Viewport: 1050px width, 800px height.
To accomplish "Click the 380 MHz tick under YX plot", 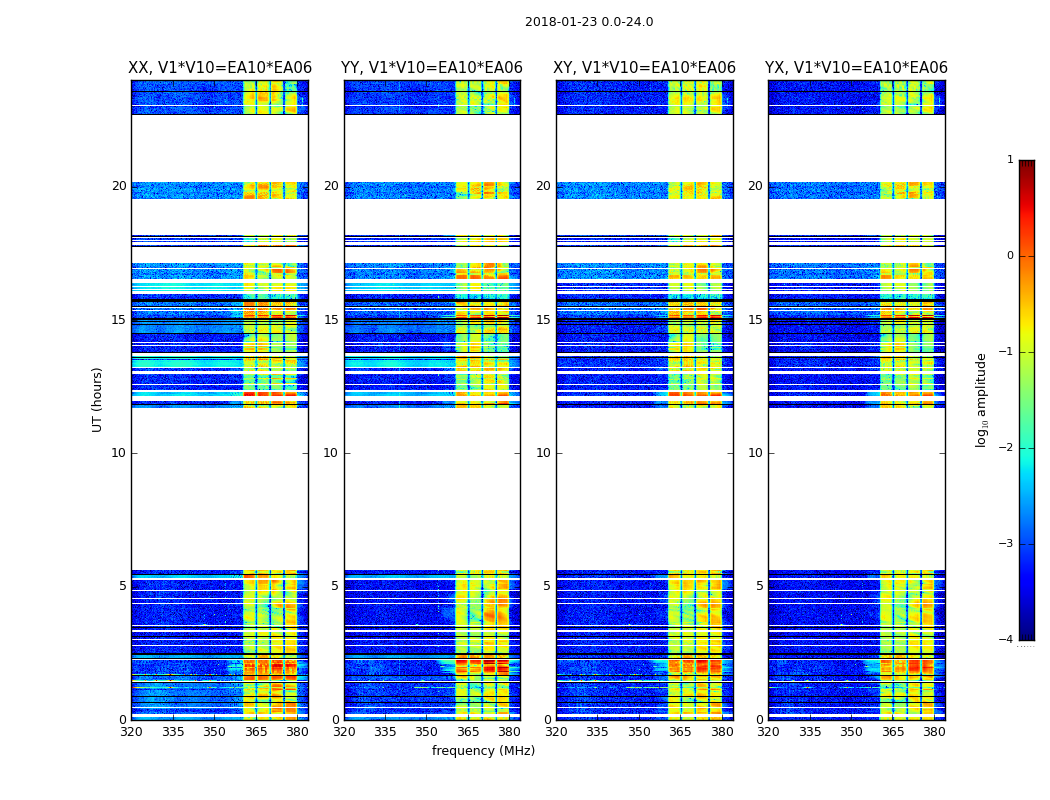I will tap(934, 732).
